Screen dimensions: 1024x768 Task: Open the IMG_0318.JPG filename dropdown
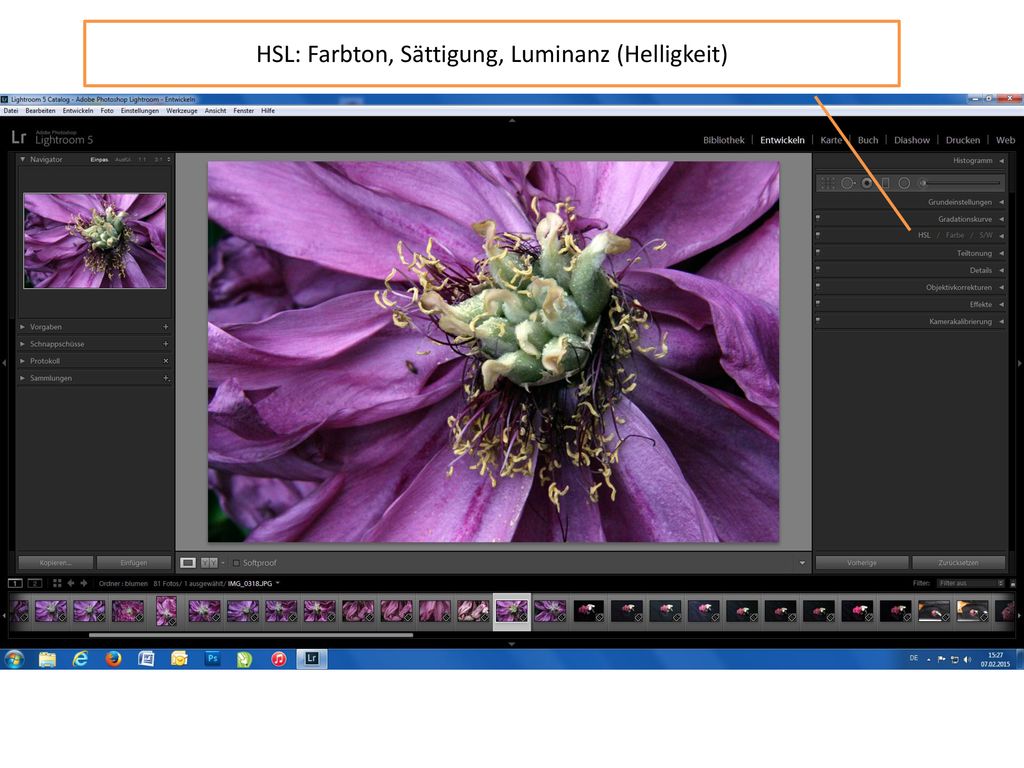click(x=278, y=583)
